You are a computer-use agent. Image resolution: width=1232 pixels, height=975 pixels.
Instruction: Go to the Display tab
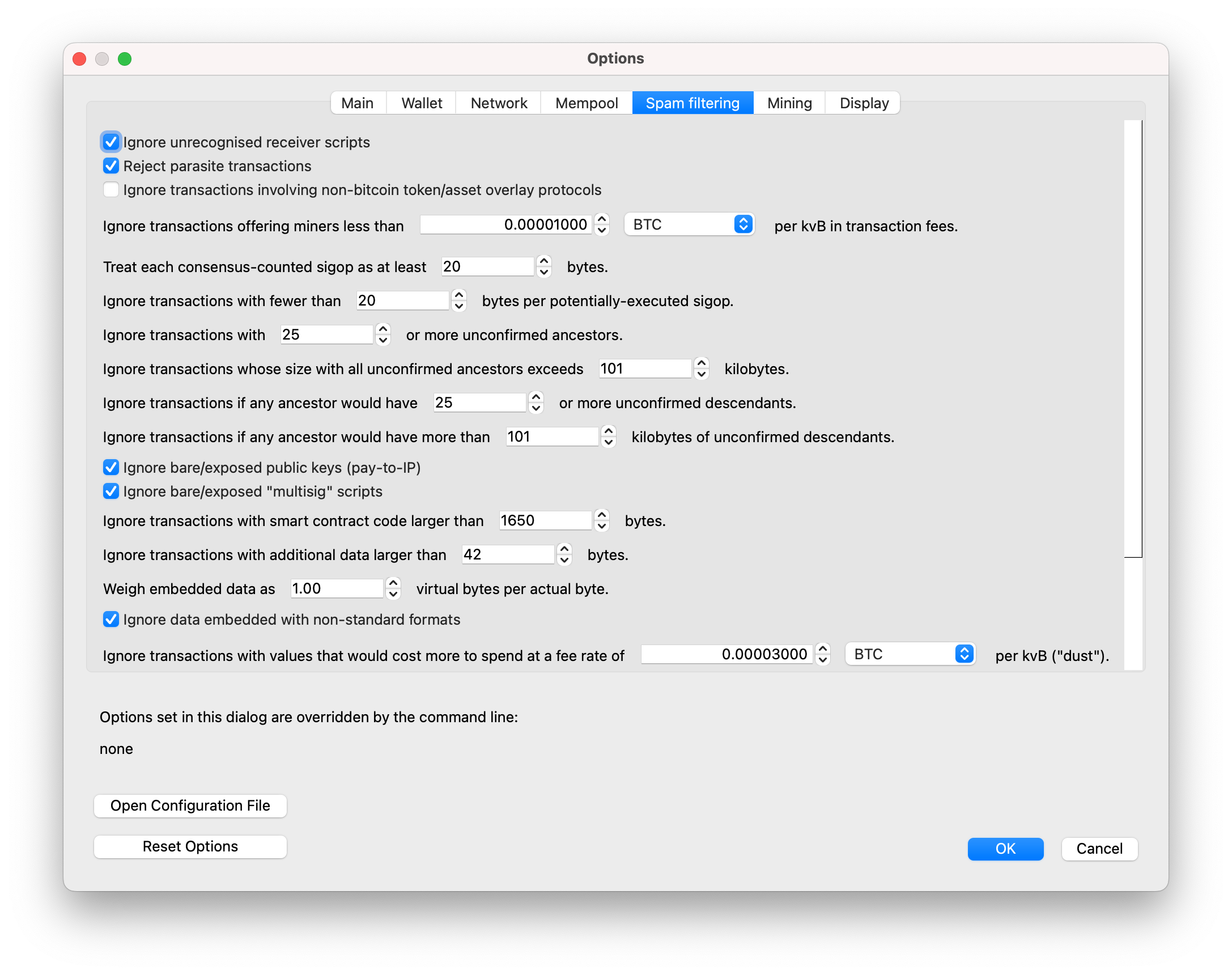(x=864, y=103)
